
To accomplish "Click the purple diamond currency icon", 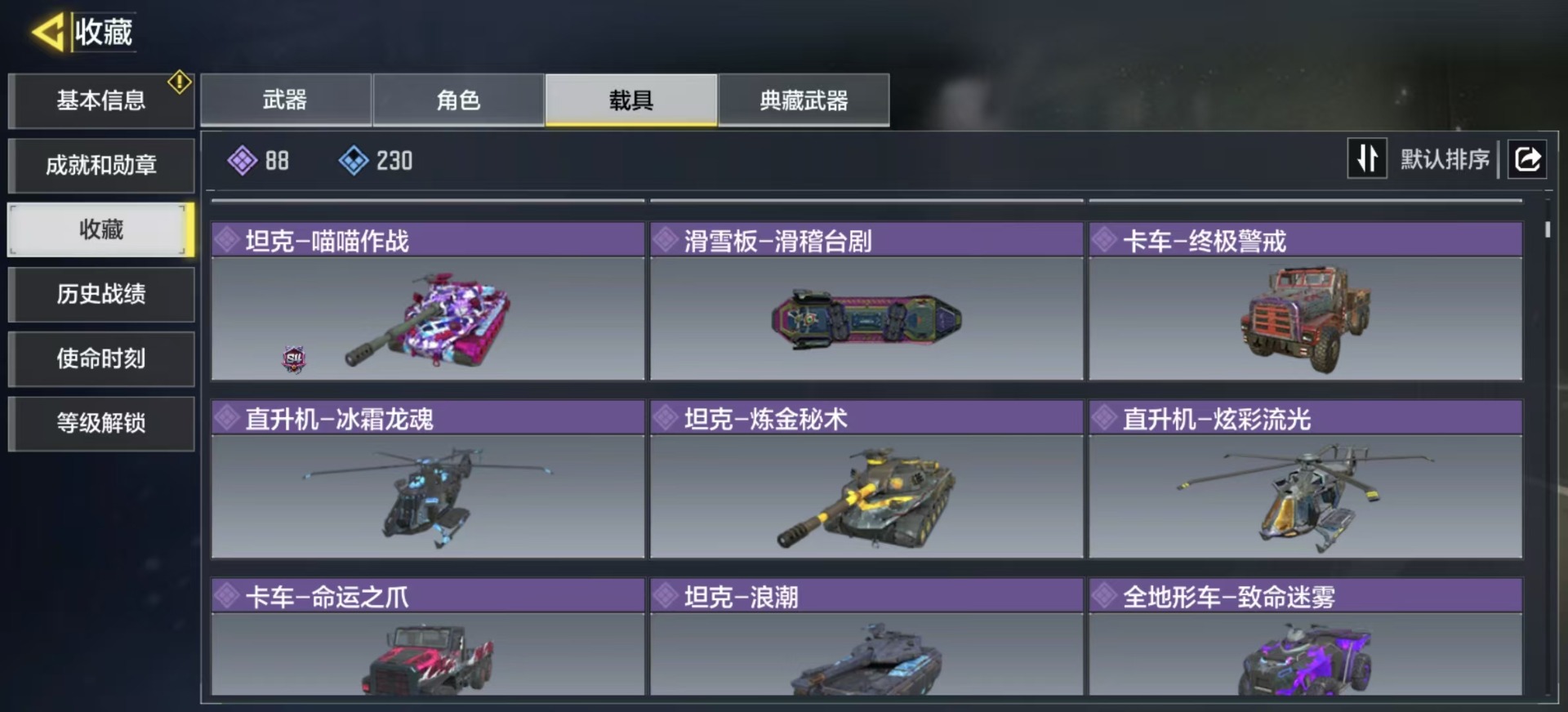I will [242, 160].
